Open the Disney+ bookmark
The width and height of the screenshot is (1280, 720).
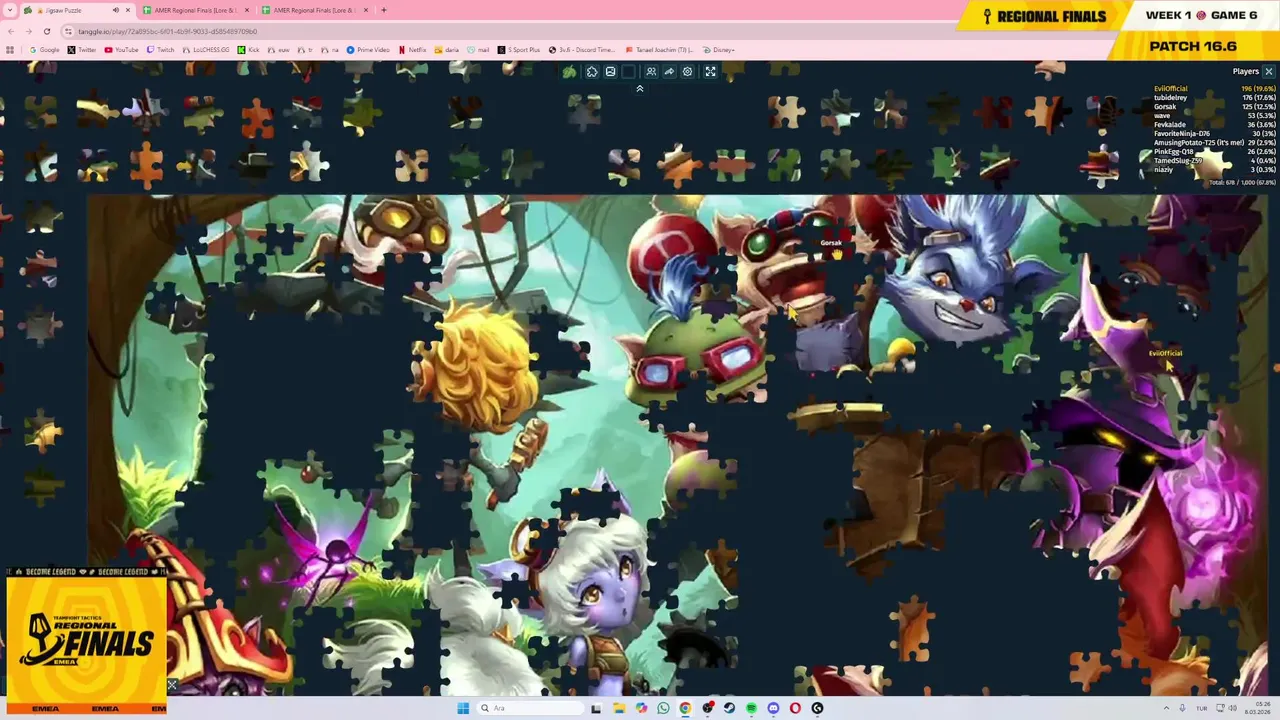coord(719,50)
